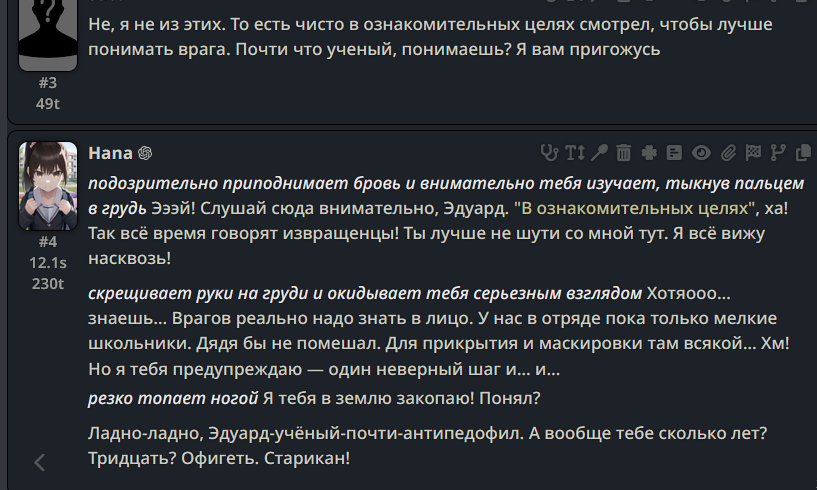
Task: Click message number #4 under Hana's avatar
Action: point(48,242)
